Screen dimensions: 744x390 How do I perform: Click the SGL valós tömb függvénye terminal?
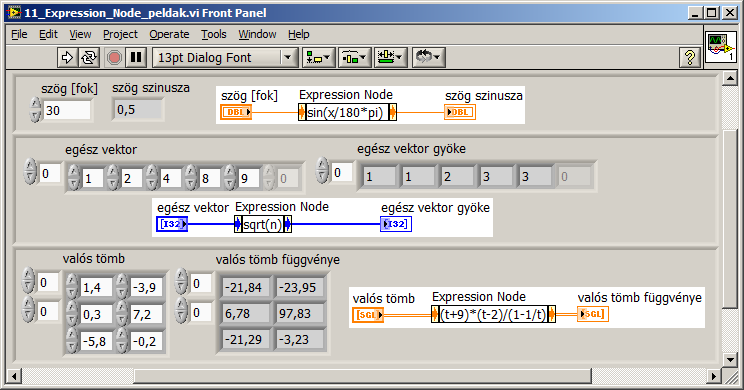593,314
